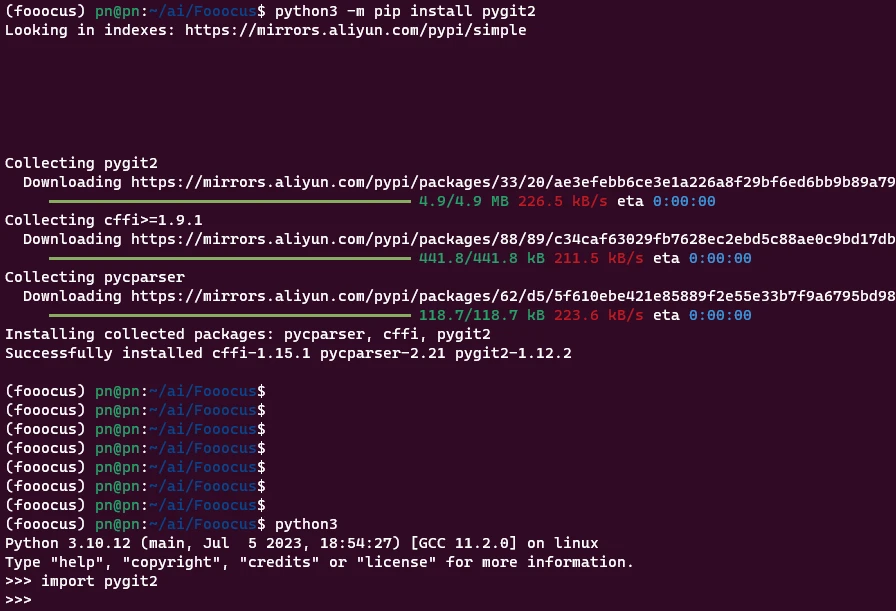Click the aliyun index URL on second line
896x611 pixels.
pos(355,30)
